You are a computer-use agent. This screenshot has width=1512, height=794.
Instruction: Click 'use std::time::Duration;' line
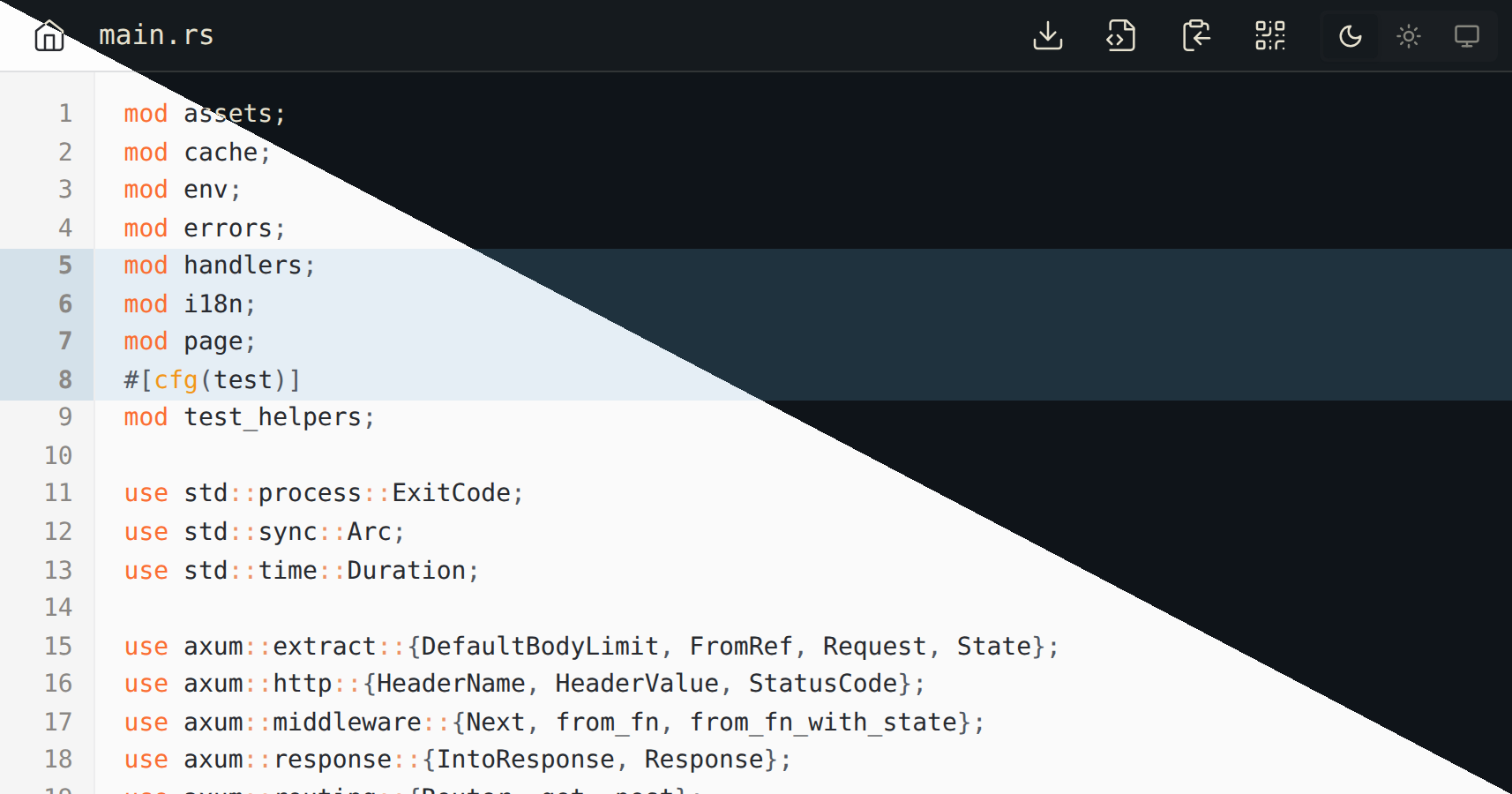302,570
